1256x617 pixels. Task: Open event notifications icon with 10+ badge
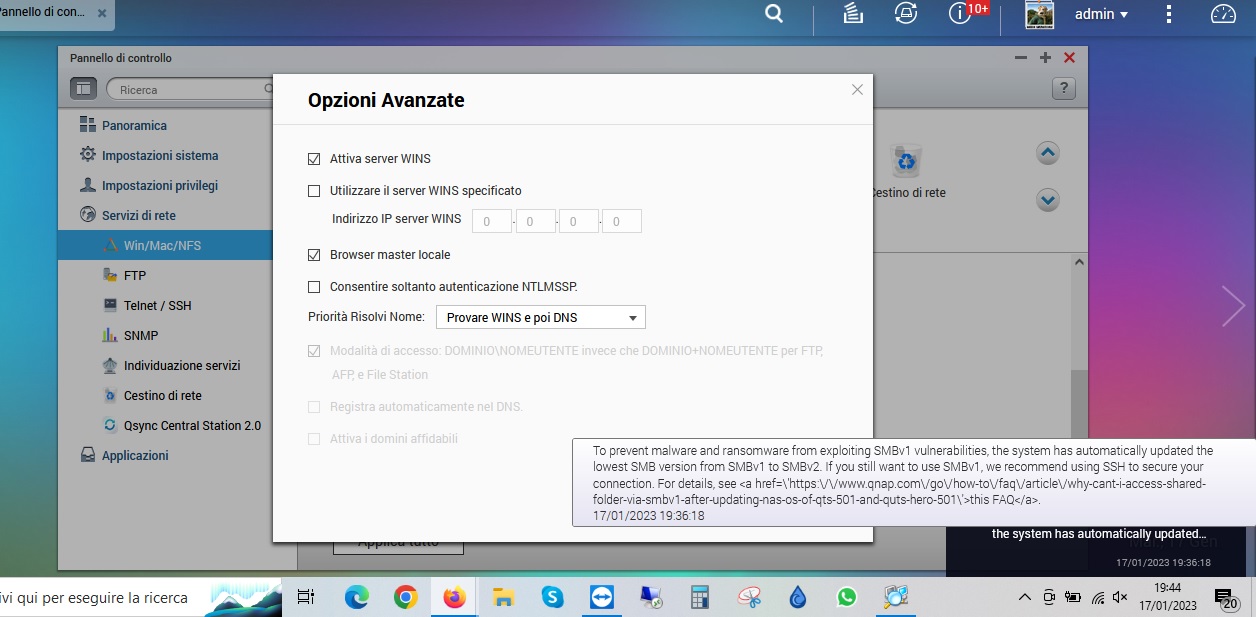(961, 14)
